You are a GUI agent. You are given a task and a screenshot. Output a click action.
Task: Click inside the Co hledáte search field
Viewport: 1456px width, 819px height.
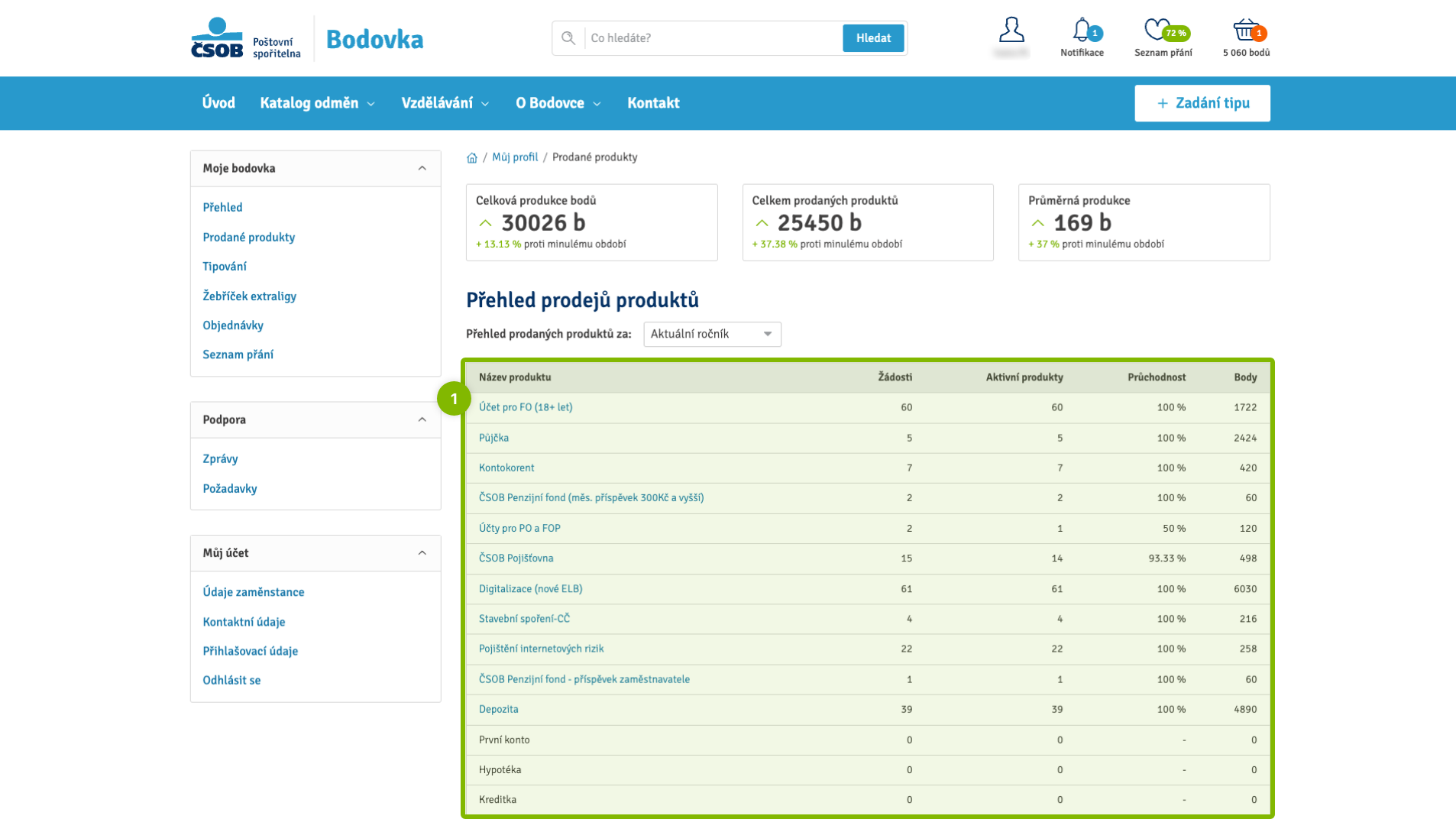[x=713, y=38]
